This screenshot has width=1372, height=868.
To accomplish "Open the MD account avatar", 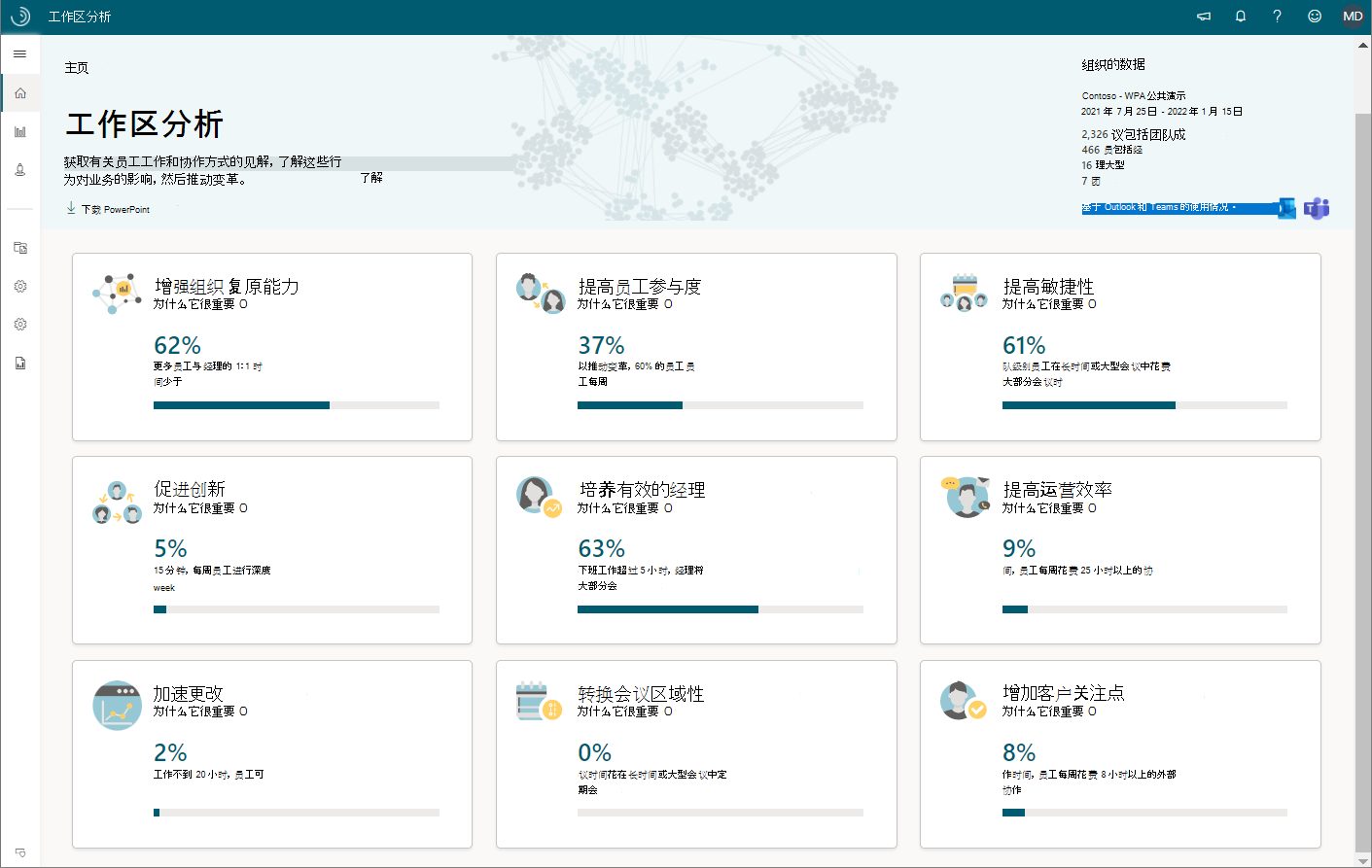I will click(1353, 17).
